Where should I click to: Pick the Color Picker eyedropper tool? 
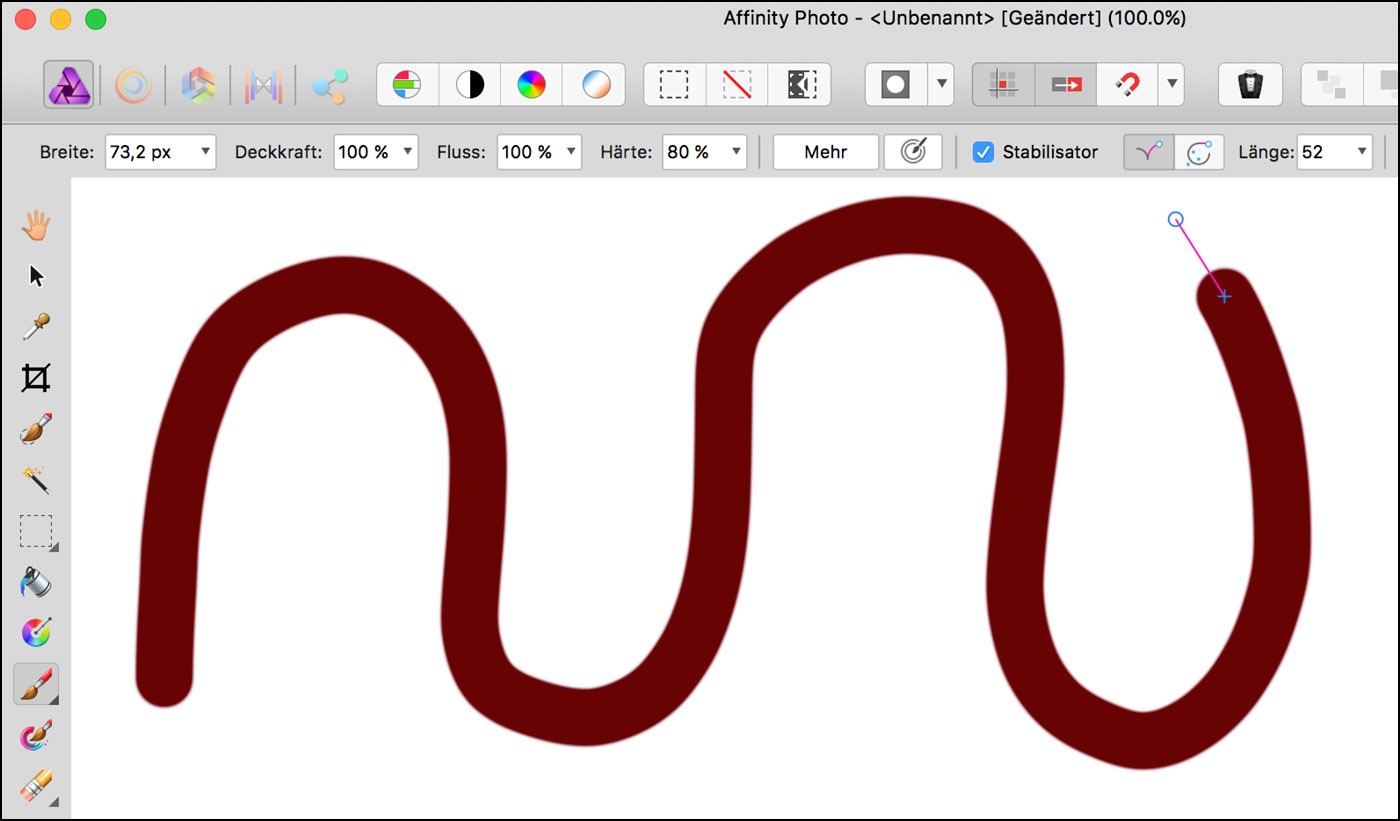point(37,327)
